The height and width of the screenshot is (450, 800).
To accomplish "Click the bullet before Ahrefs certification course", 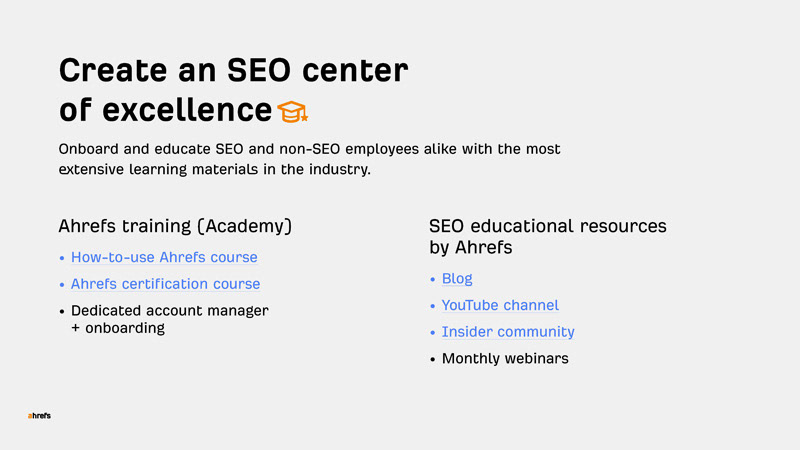I will click(62, 285).
